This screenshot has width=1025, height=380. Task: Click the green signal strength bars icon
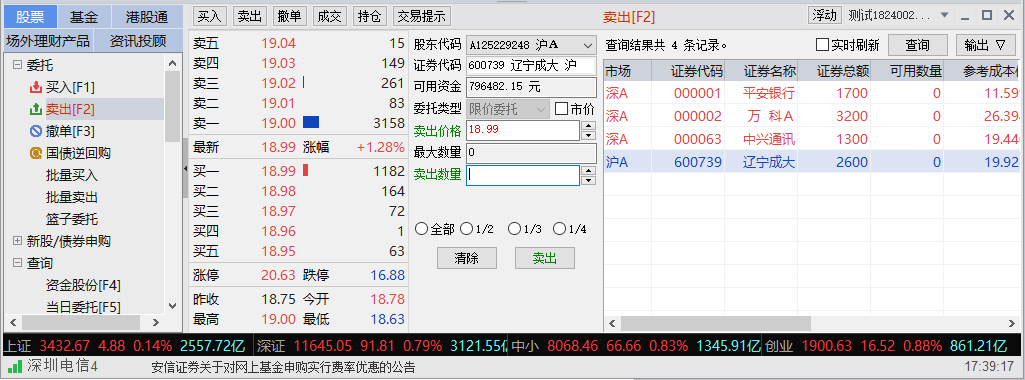coord(14,367)
